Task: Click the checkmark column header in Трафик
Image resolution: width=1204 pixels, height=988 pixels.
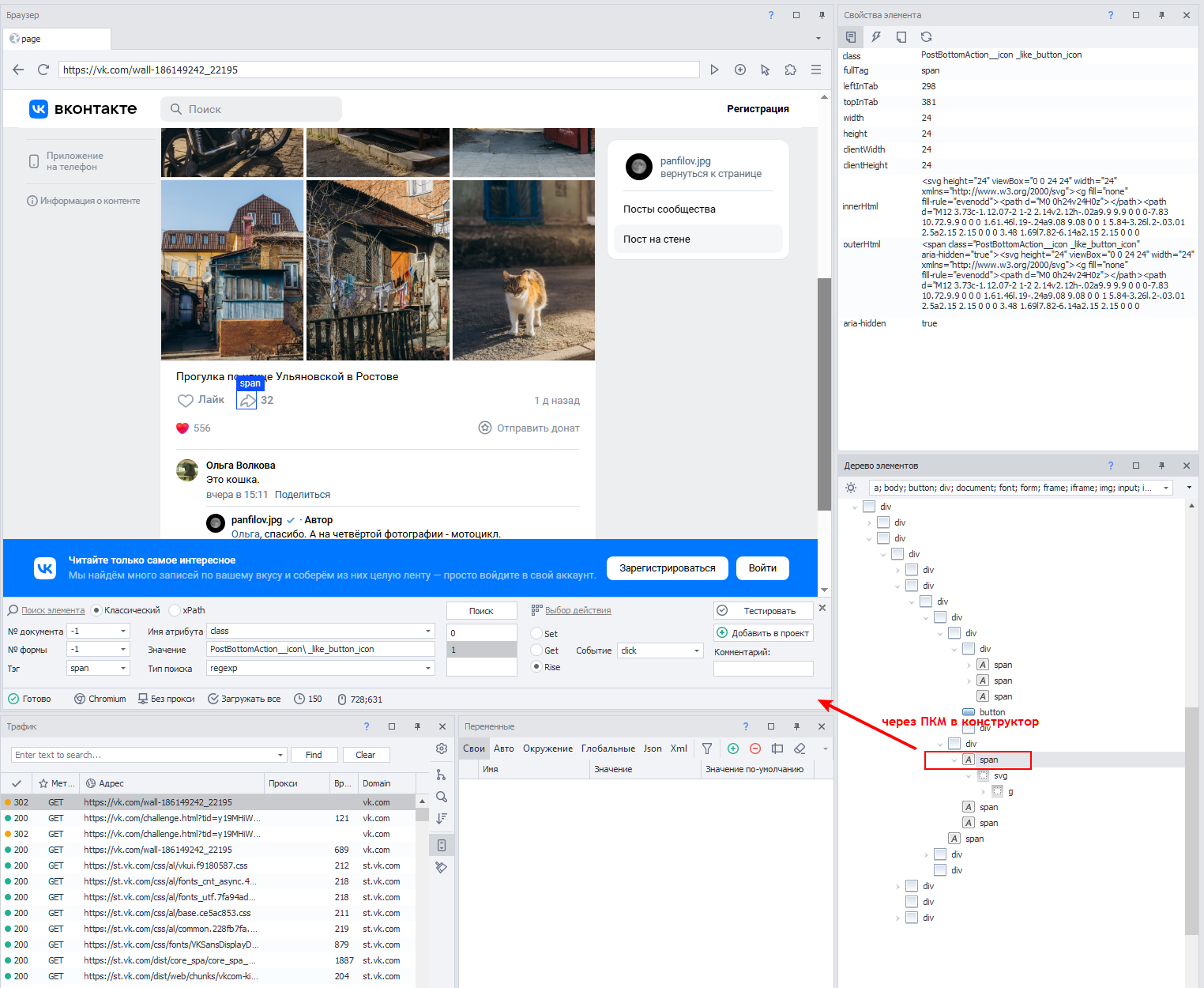Action: coord(17,783)
